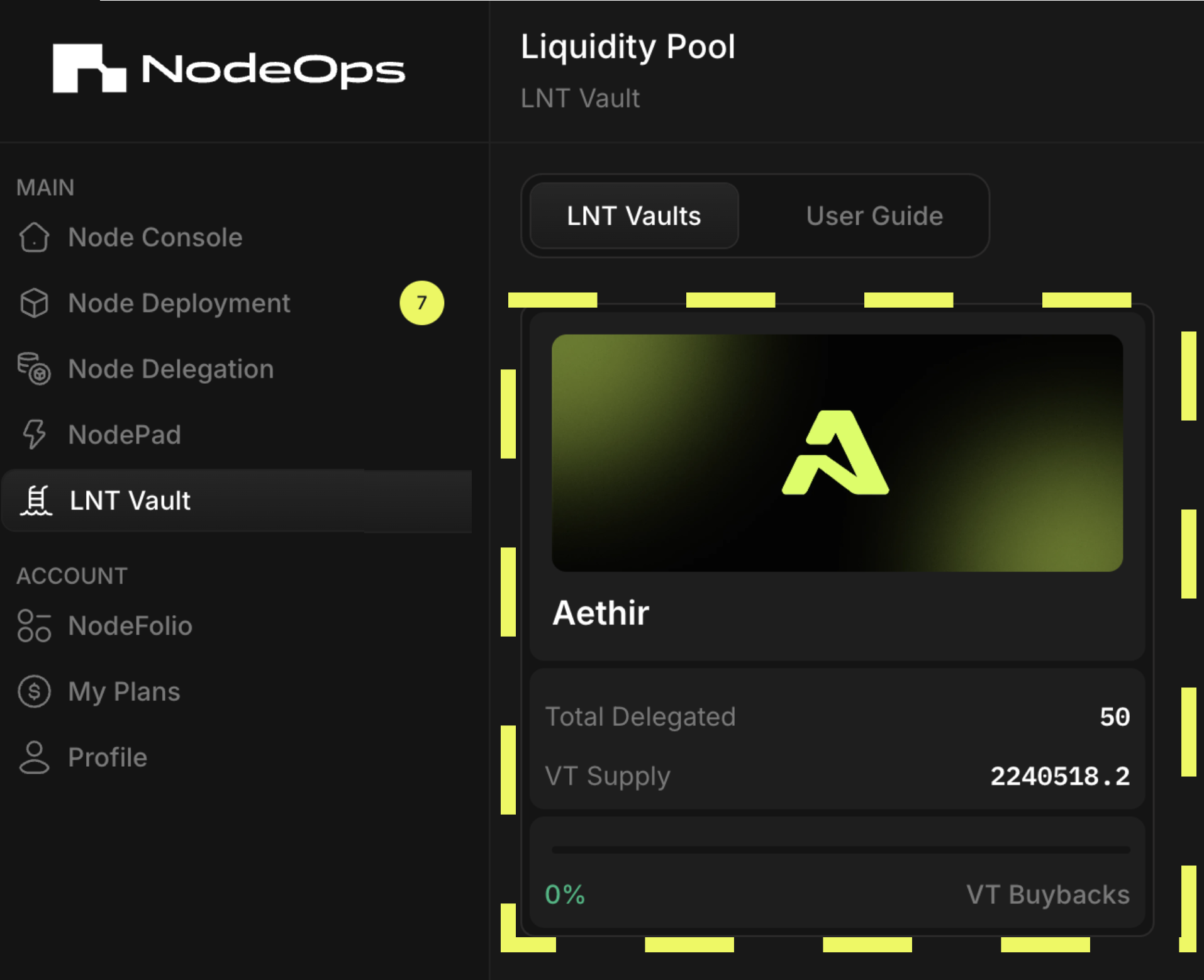1204x980 pixels.
Task: Select the LNT Vaults tab
Action: pos(633,216)
